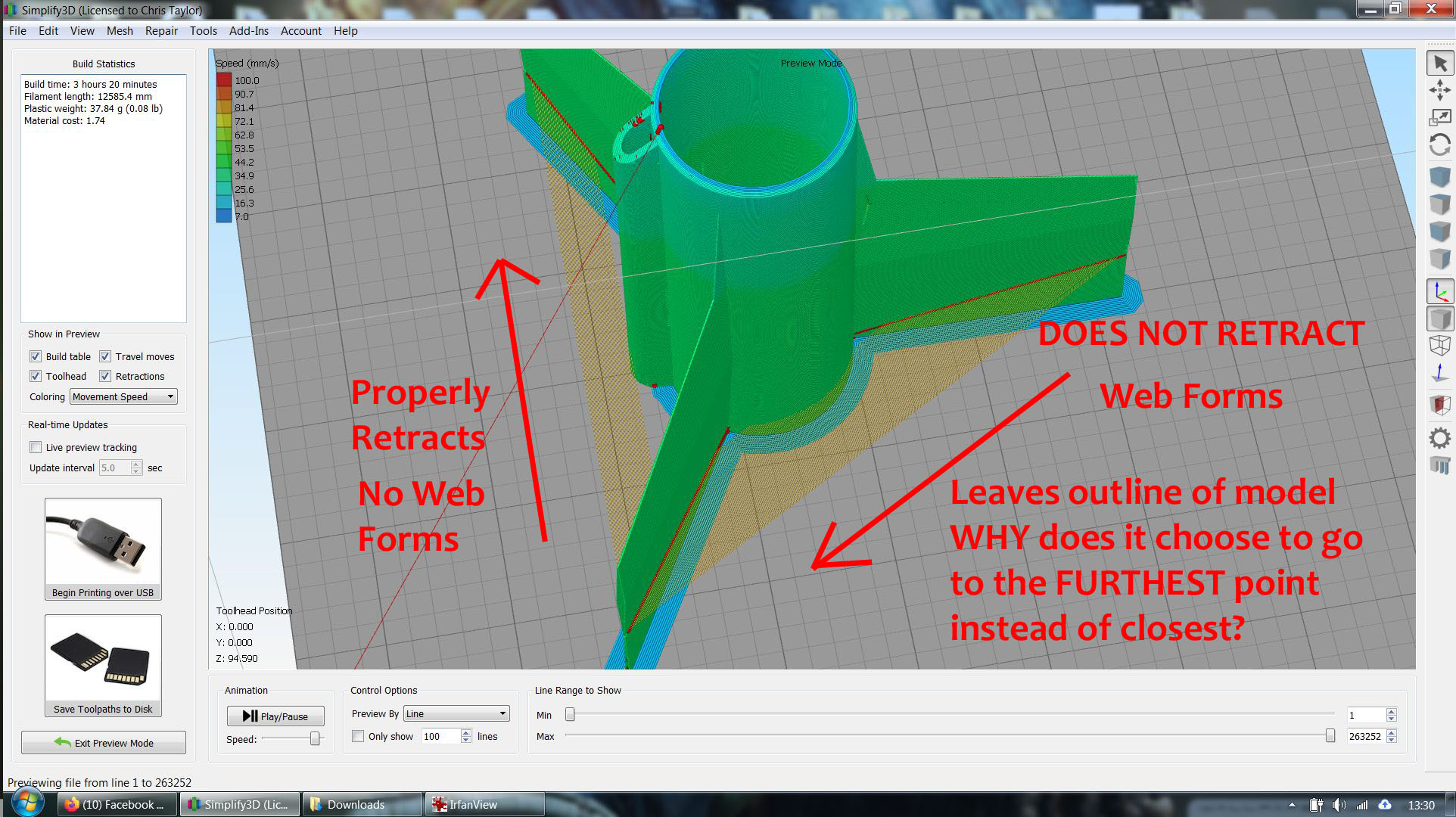
Task: Select the 'Build time: 3 hours 20 minutes' text
Action: (x=91, y=84)
